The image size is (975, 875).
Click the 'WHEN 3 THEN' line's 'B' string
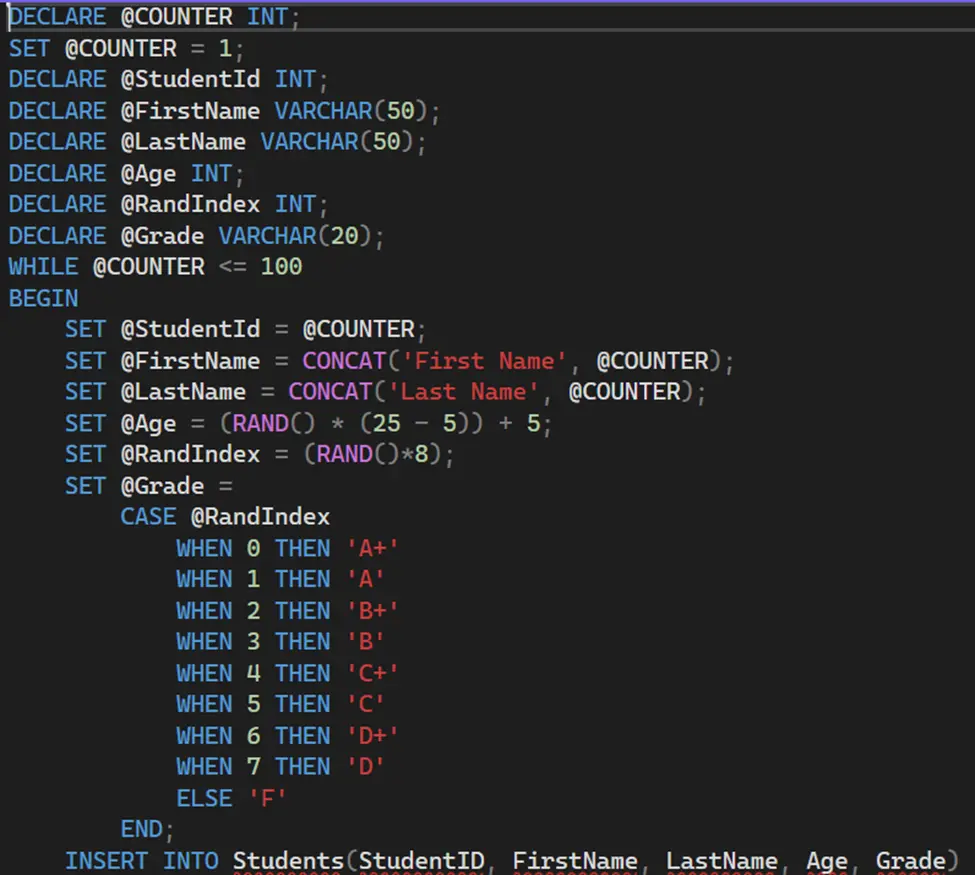[365, 642]
